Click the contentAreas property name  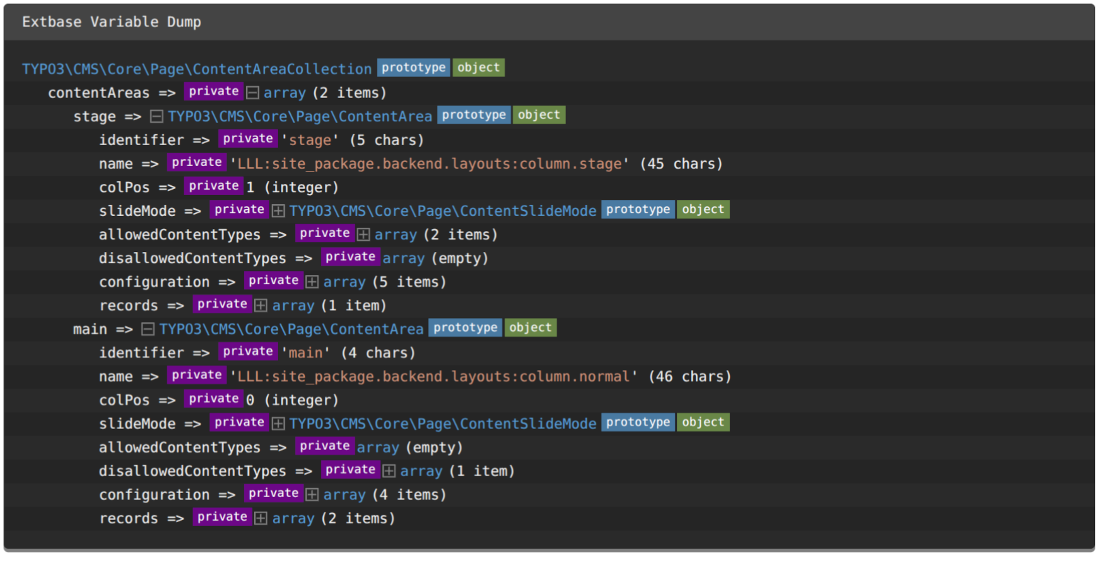click(x=99, y=93)
